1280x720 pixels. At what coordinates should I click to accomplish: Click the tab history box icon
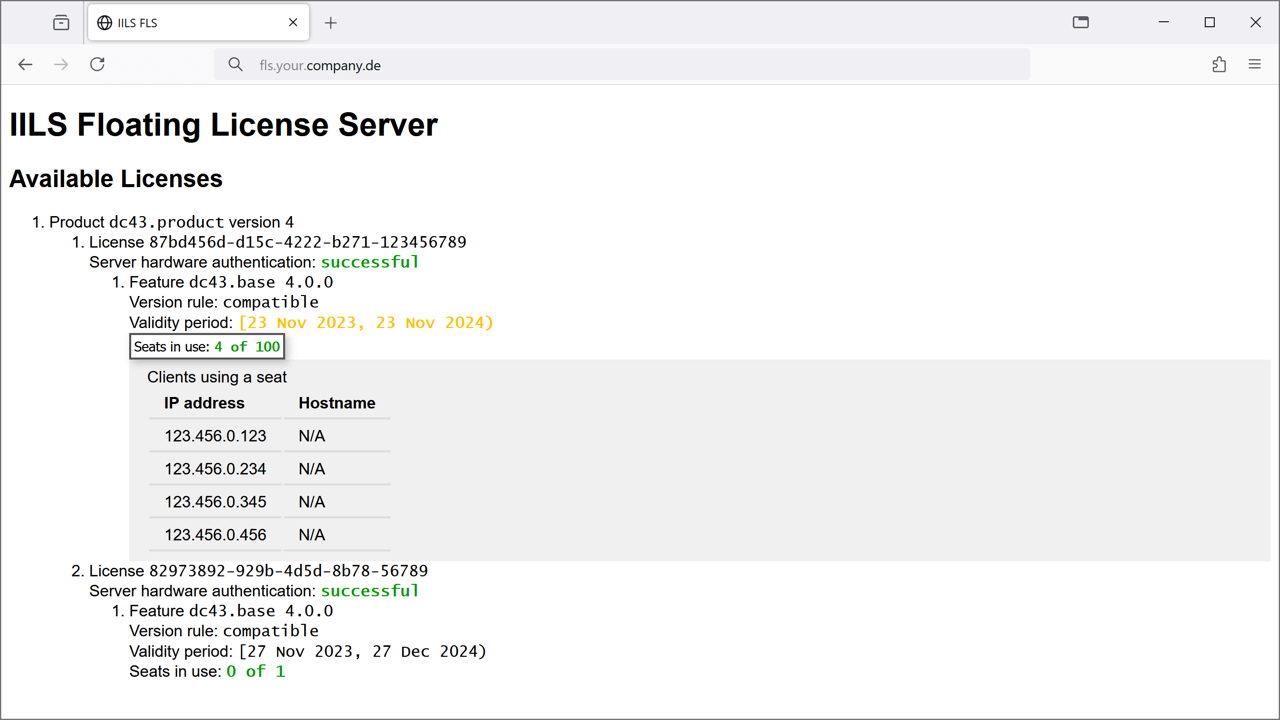pos(61,23)
